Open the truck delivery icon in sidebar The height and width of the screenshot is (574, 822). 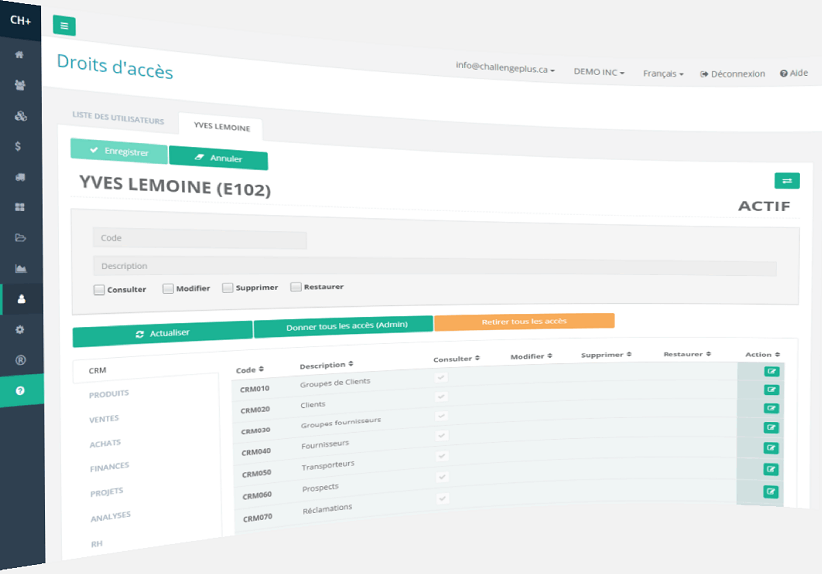20,177
